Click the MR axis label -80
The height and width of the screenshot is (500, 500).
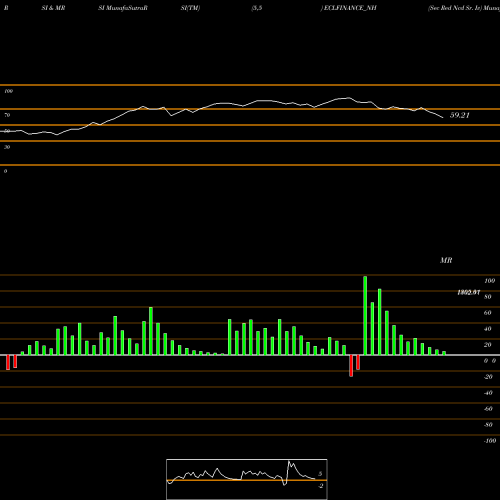click(x=488, y=425)
